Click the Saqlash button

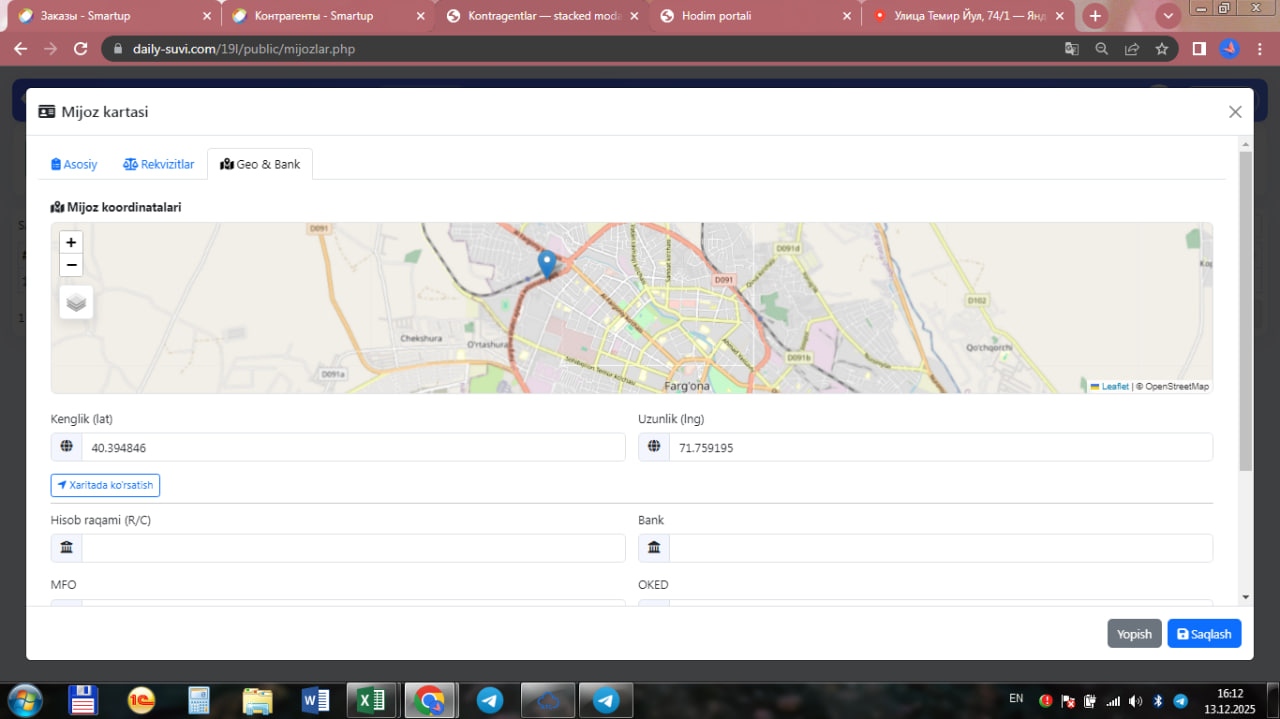1204,634
